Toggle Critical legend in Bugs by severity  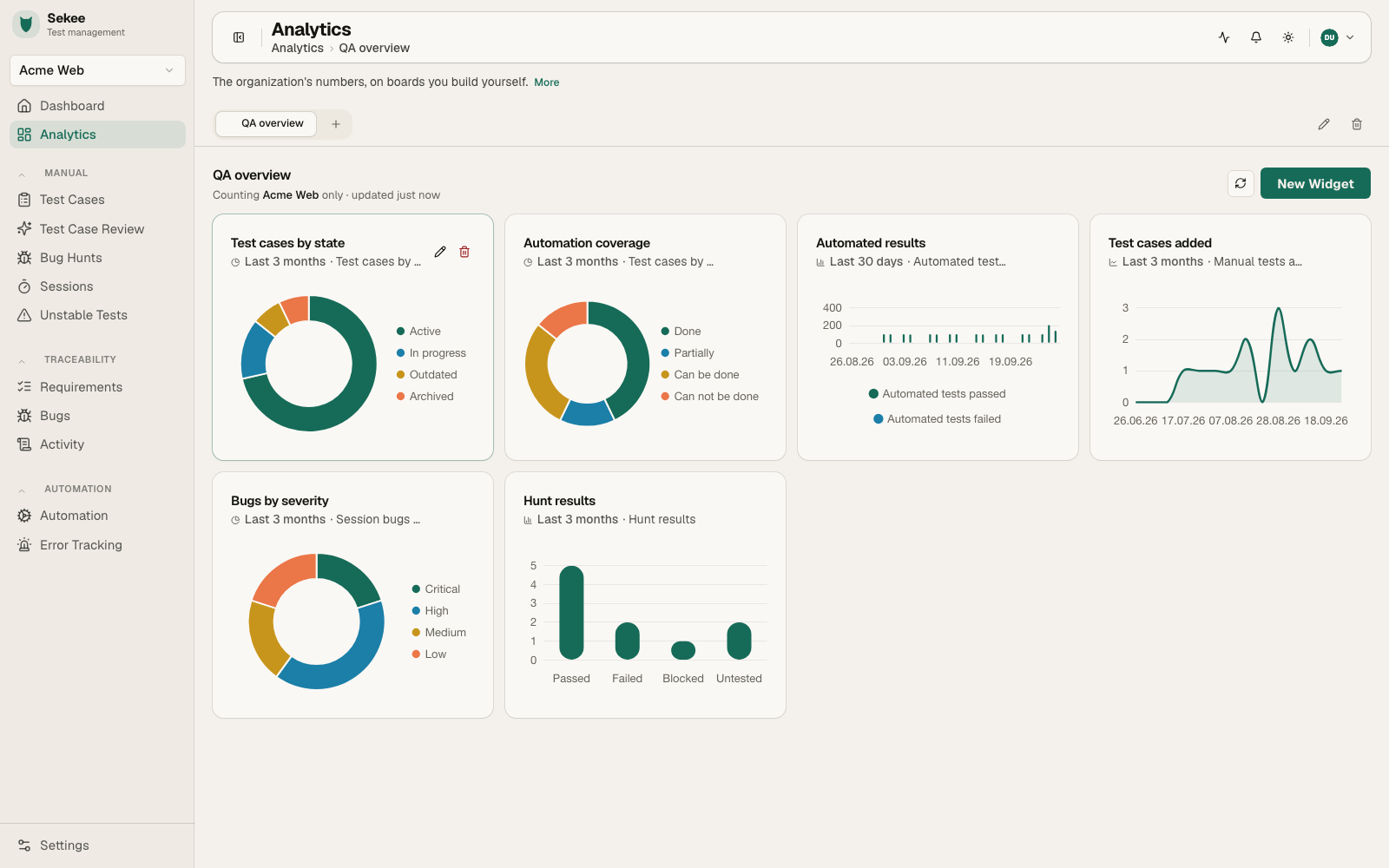(436, 589)
